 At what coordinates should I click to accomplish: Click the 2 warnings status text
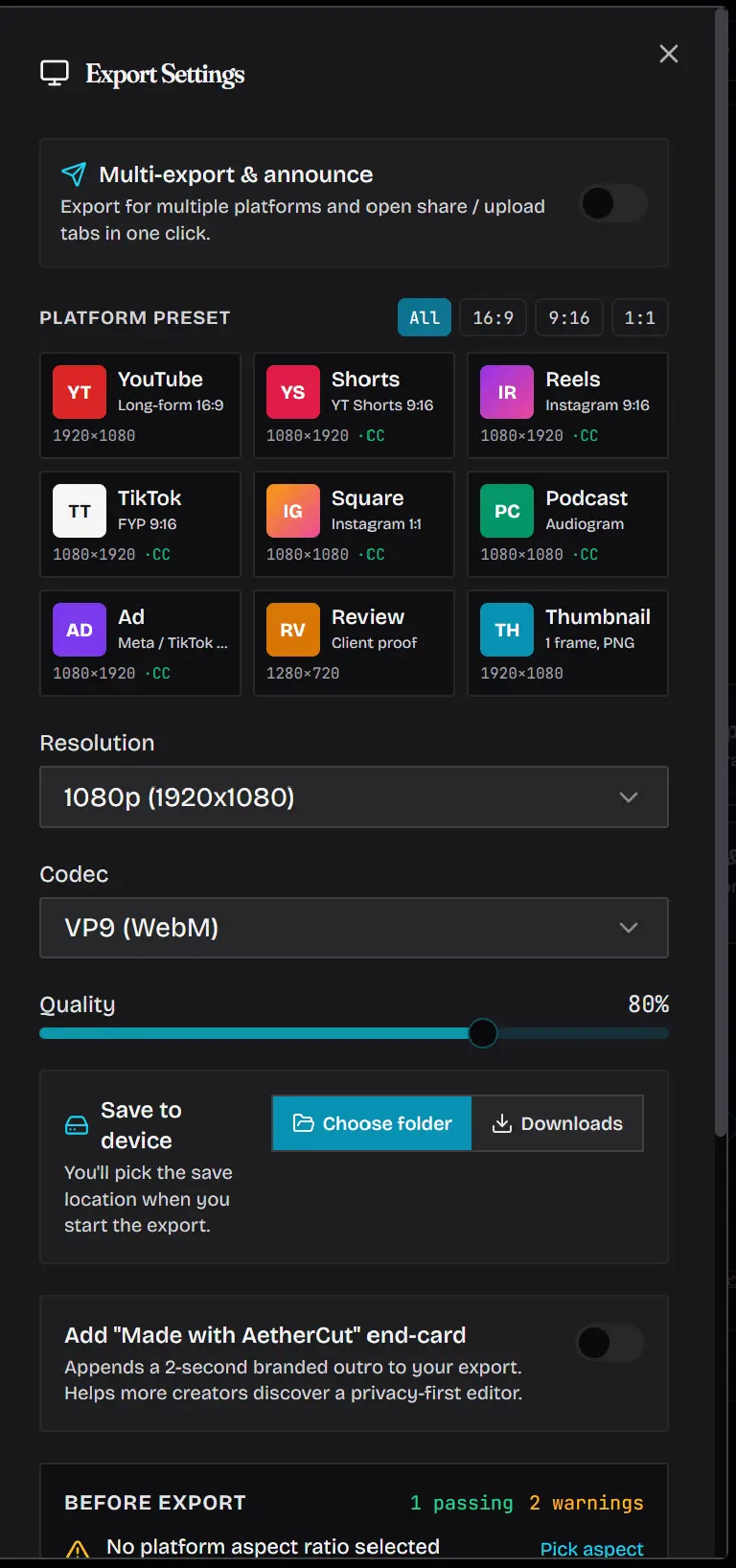coord(586,1503)
